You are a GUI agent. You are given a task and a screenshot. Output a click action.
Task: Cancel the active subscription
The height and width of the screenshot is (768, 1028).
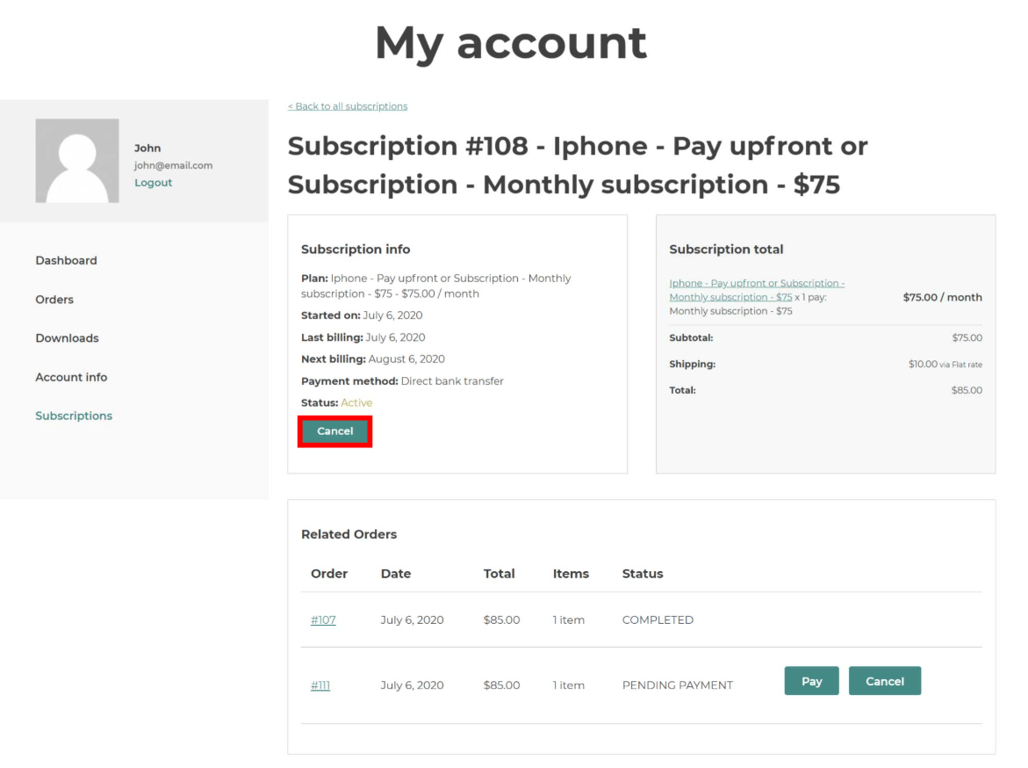tap(334, 431)
